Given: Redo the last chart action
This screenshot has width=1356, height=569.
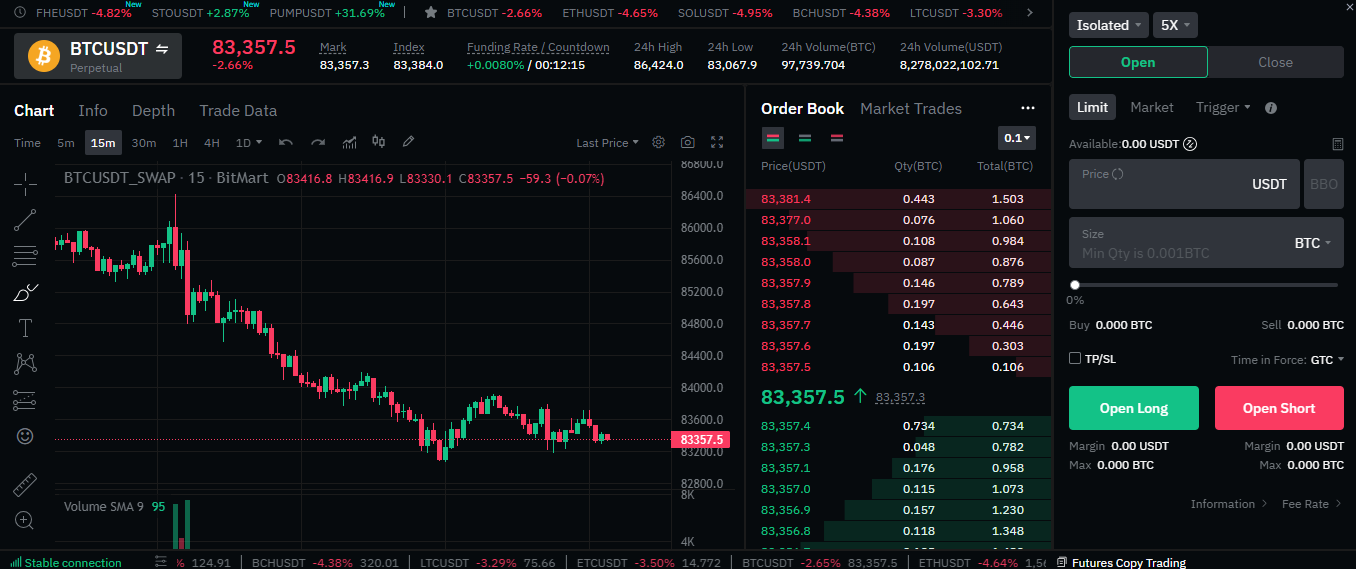Looking at the screenshot, I should tap(318, 143).
